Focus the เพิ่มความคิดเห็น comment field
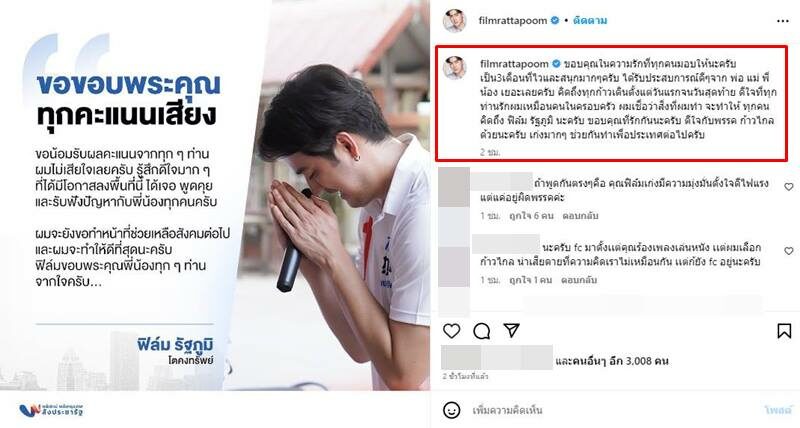 click(x=612, y=410)
